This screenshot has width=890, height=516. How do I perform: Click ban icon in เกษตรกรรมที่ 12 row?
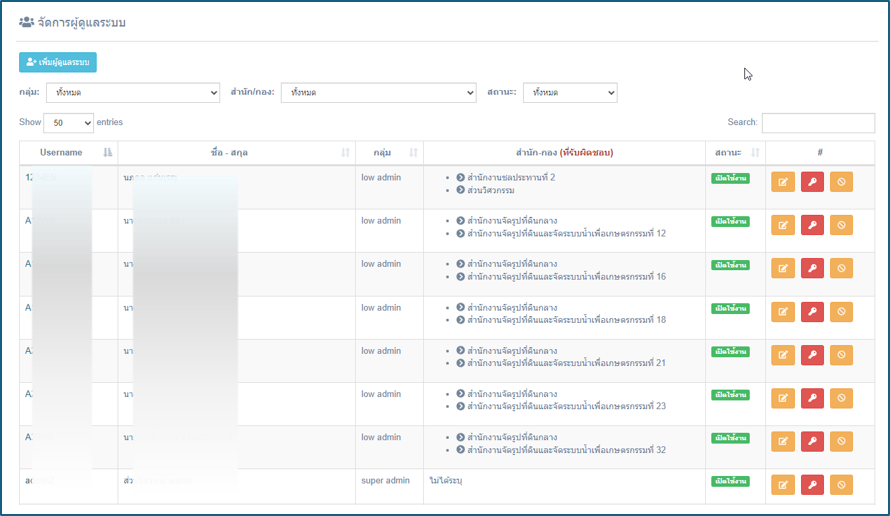pyautogui.click(x=841, y=225)
